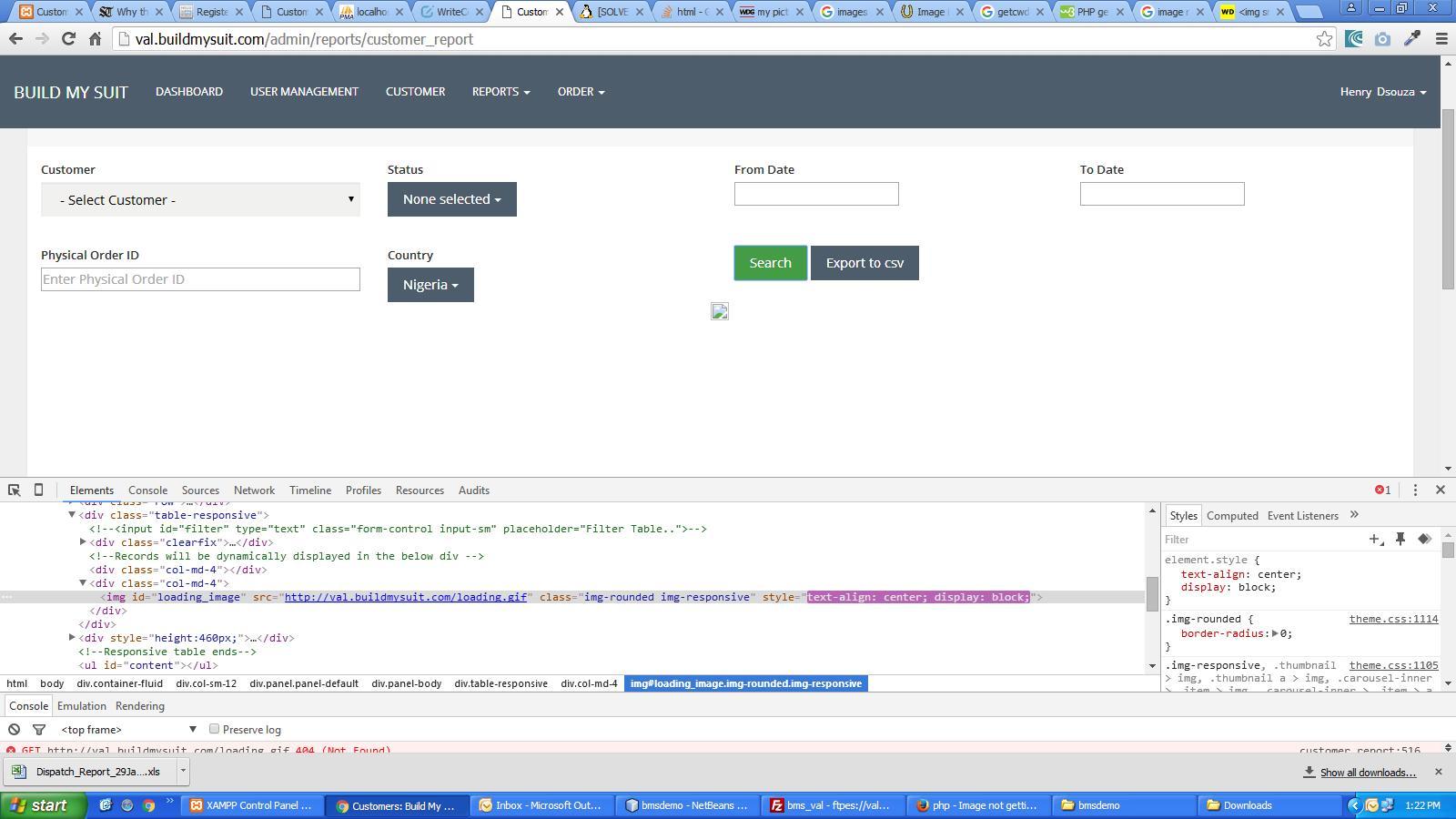Click the camera screenshot extension icon
The width and height of the screenshot is (1456, 819).
coord(1383,39)
